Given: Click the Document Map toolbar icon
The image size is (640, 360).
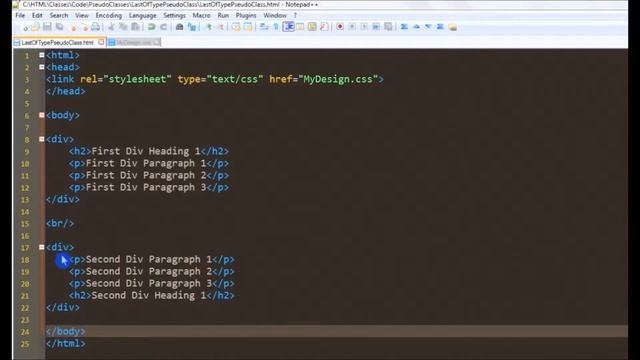Looking at the screenshot, I should point(312,27).
